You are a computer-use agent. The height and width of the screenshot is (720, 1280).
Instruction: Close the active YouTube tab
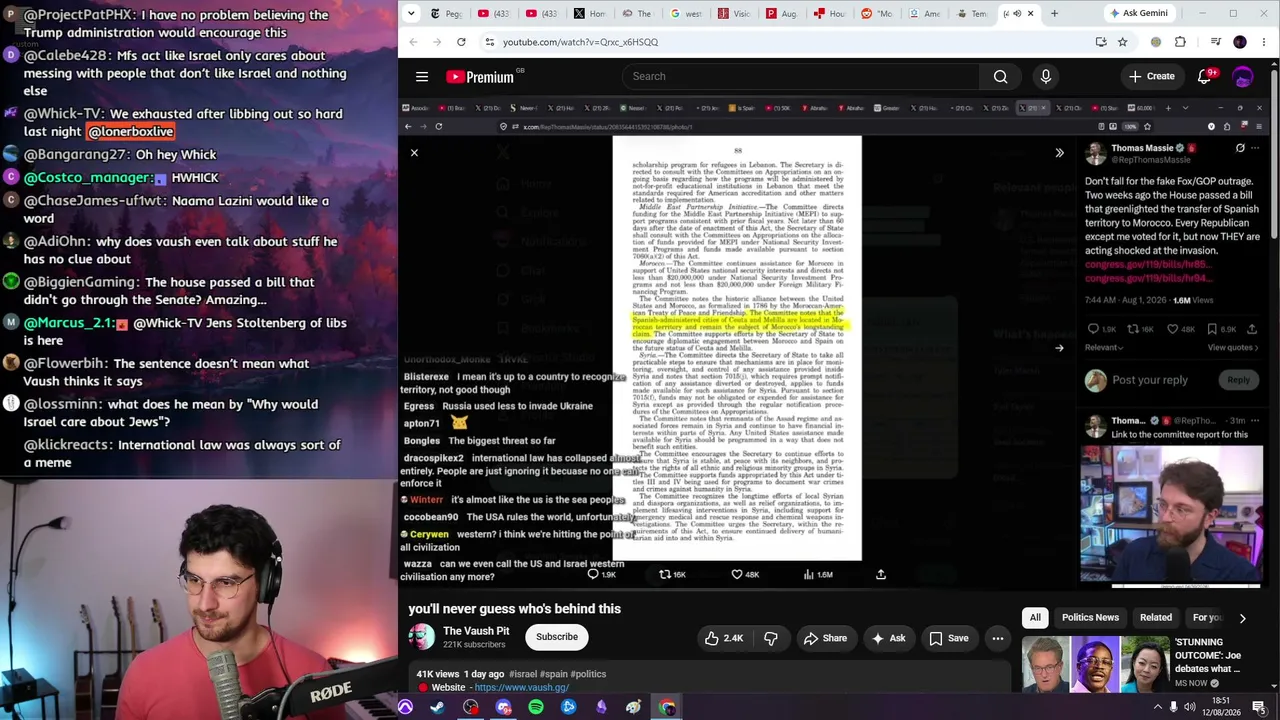click(1030, 14)
